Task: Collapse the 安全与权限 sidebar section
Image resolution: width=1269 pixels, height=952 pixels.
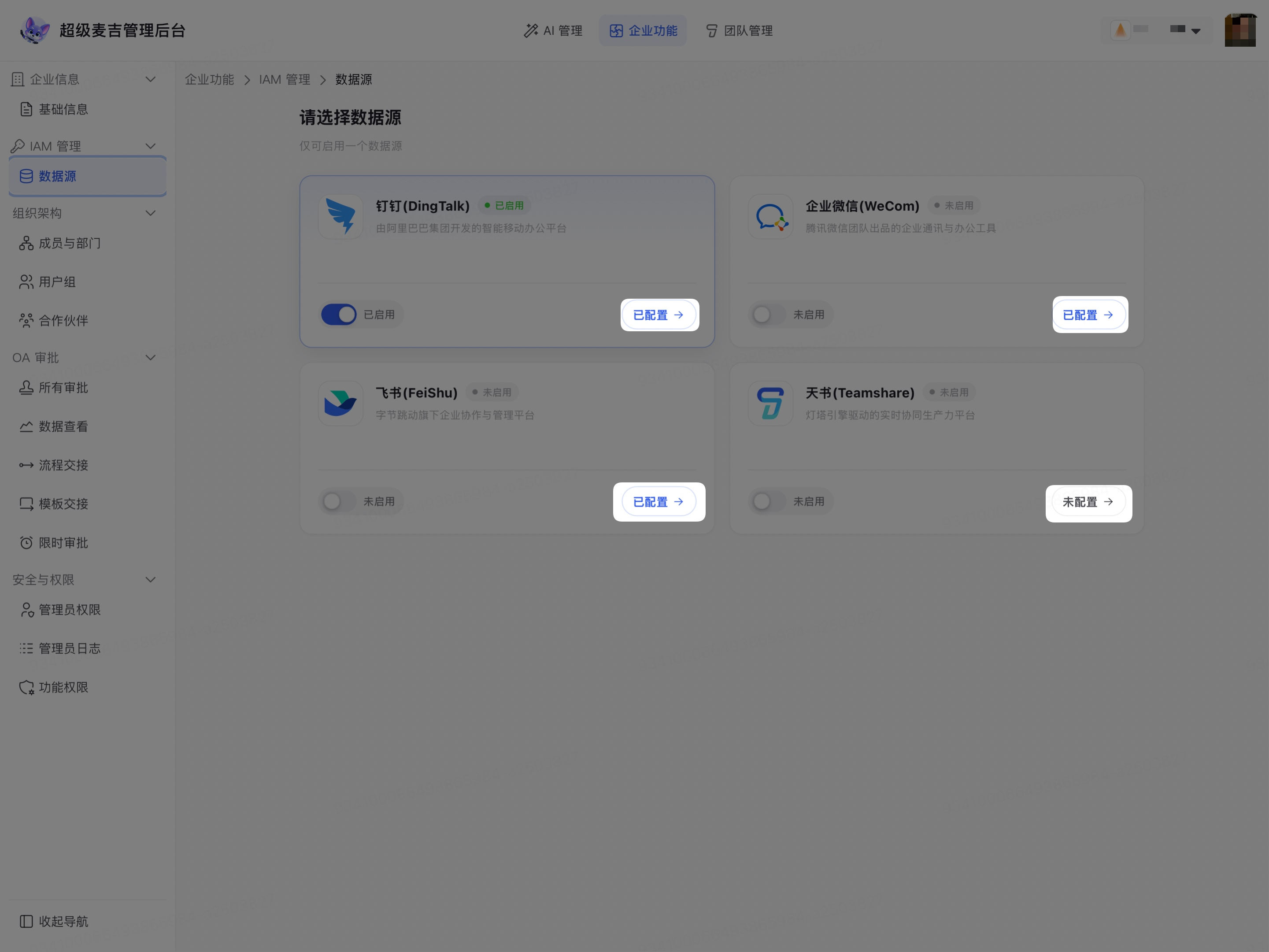Action: click(150, 580)
